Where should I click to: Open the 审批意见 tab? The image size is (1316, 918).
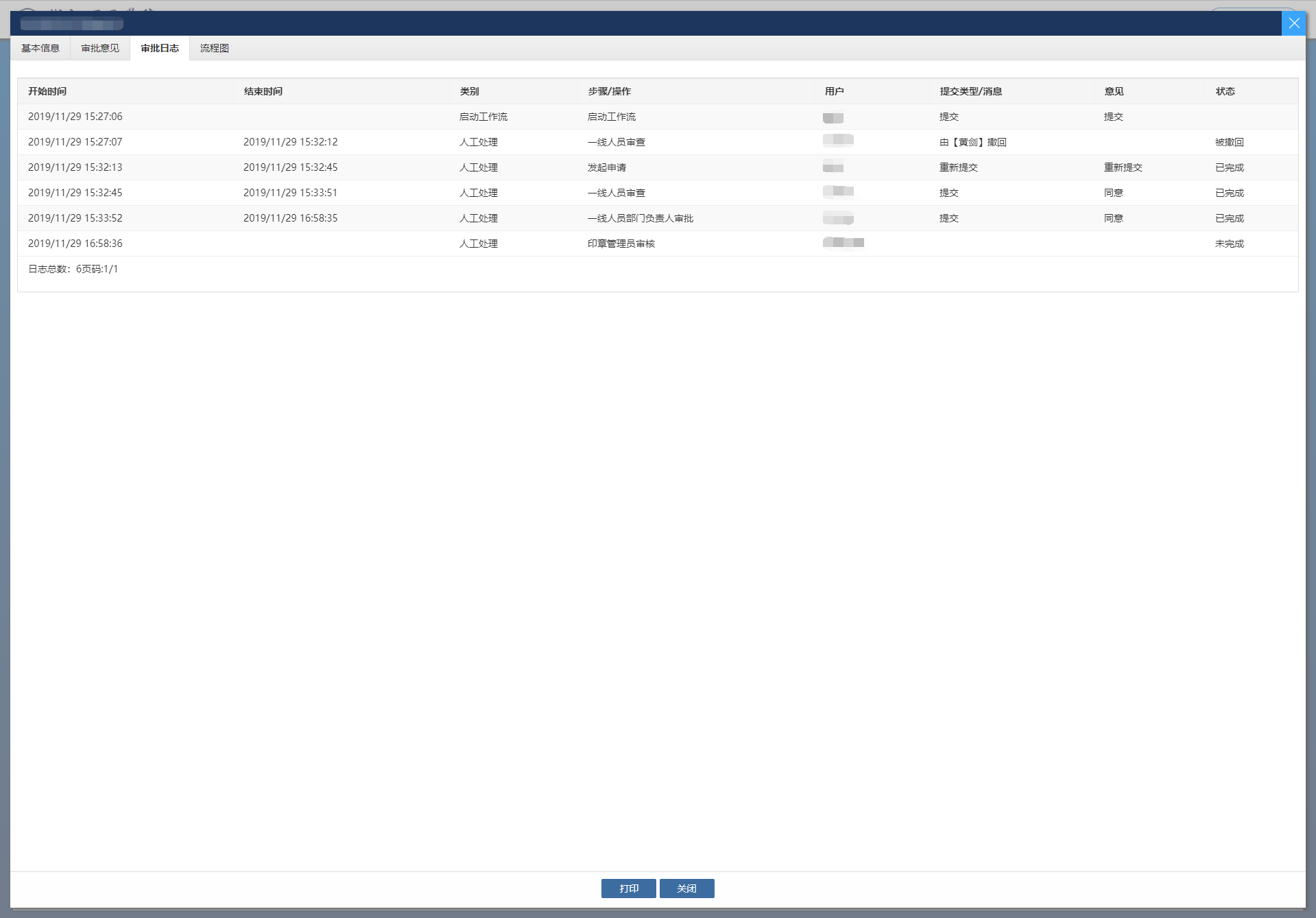[100, 48]
